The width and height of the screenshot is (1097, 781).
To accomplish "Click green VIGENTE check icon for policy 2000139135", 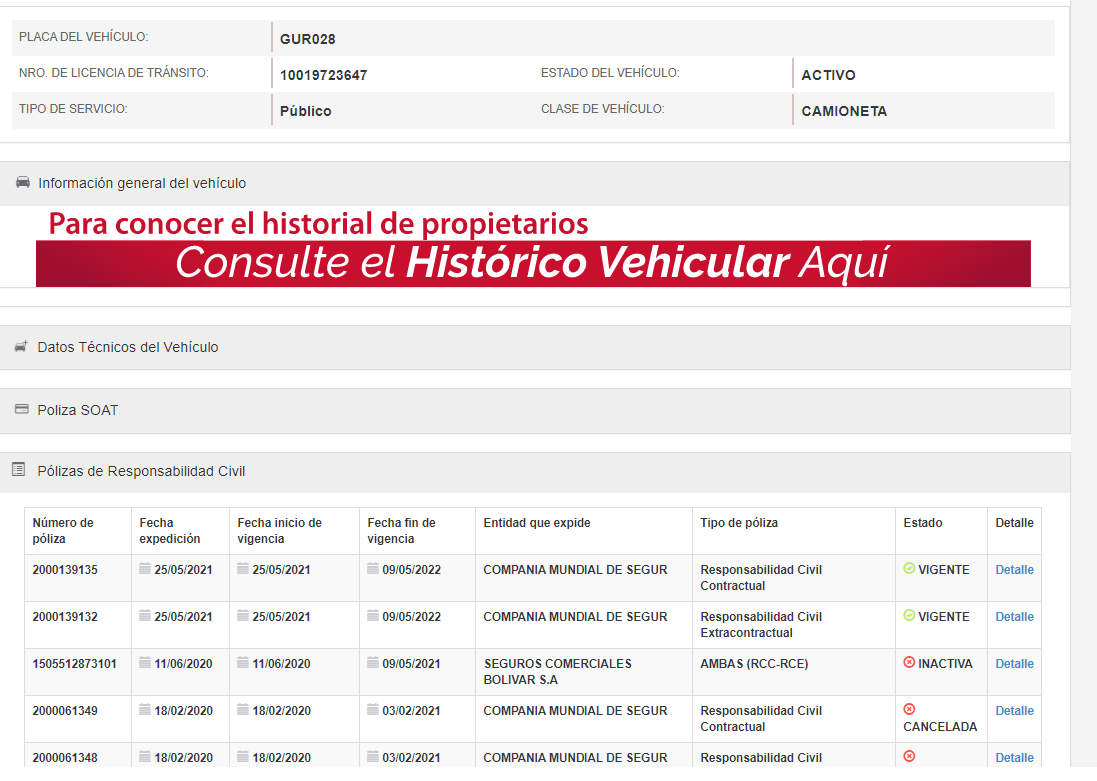I will [909, 569].
